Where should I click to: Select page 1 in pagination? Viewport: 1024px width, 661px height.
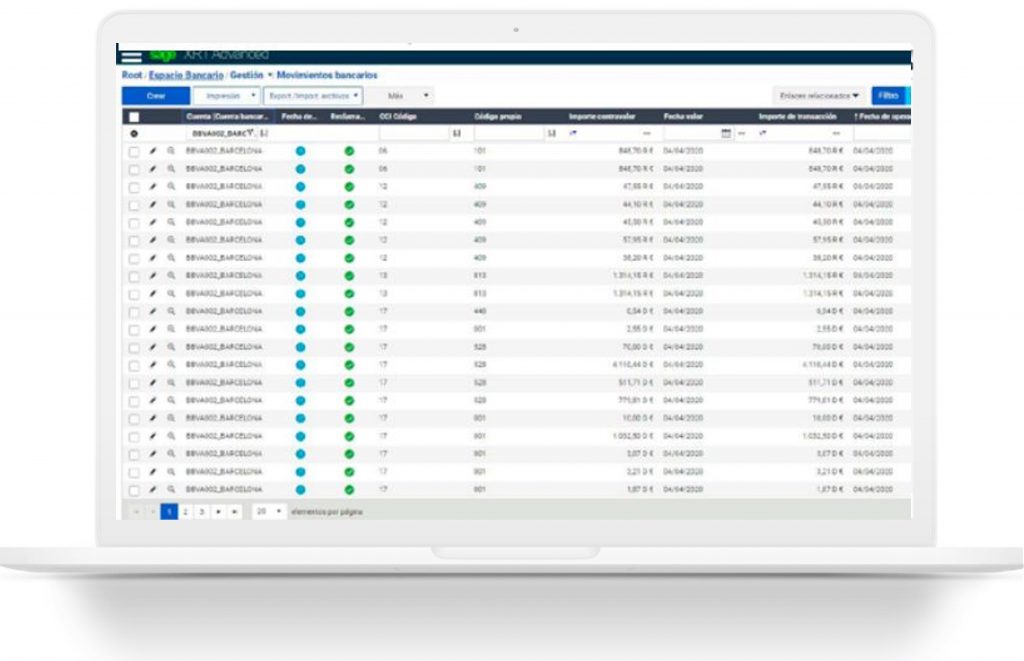169,511
